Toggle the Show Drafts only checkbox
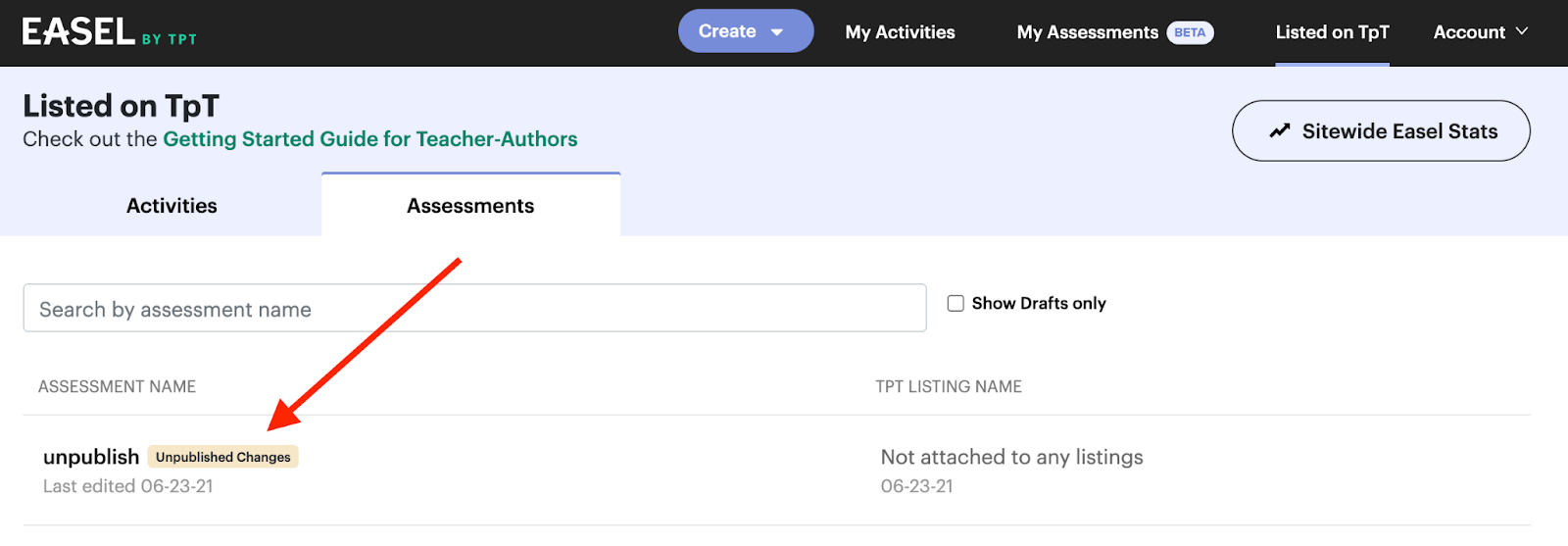The width and height of the screenshot is (1568, 546). click(x=955, y=303)
